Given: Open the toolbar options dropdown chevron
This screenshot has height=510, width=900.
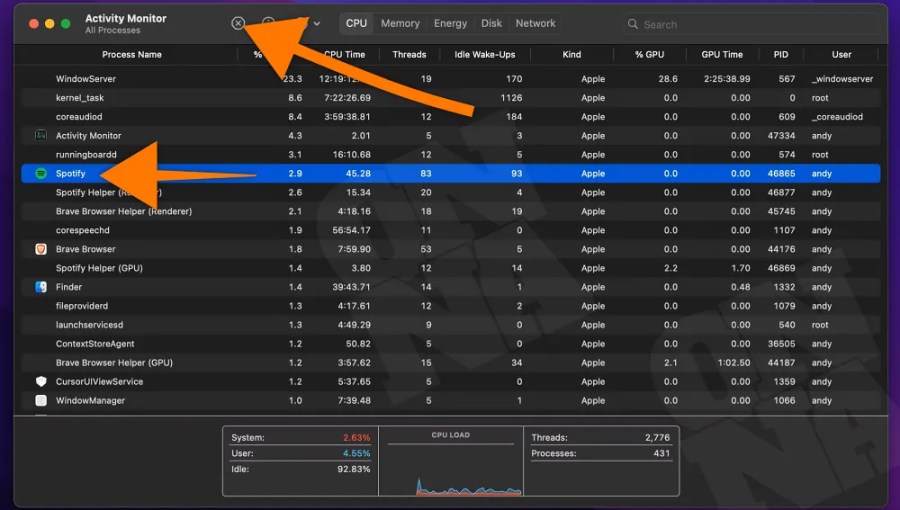Looking at the screenshot, I should point(316,24).
